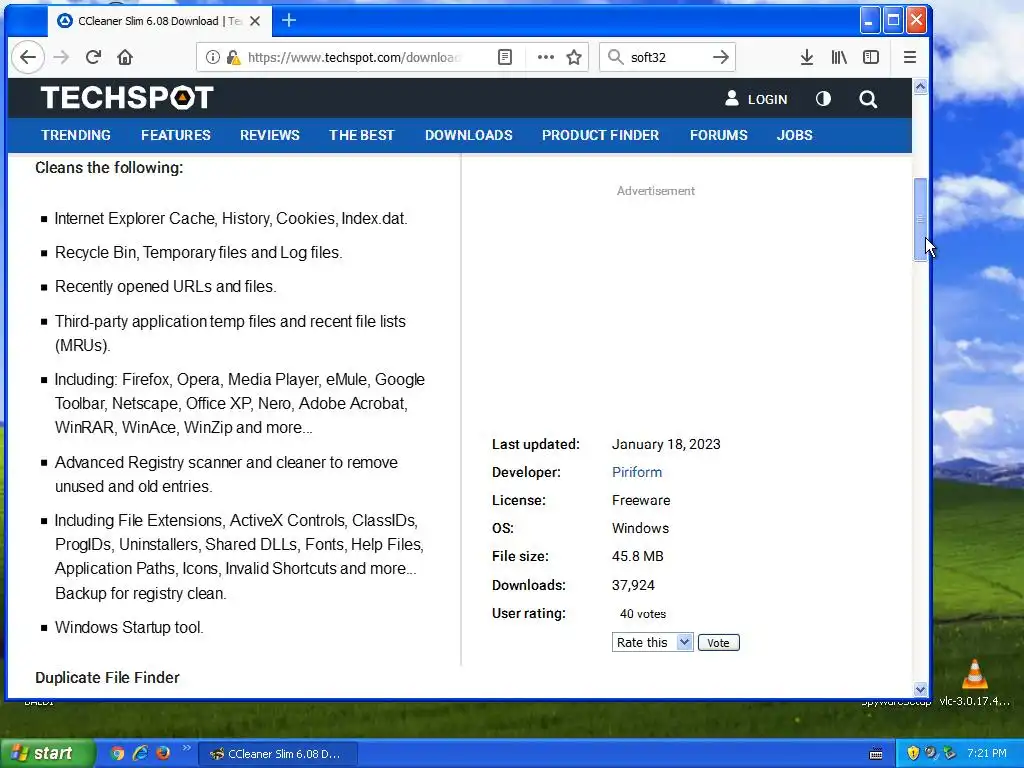Open page actions three-dot menu
The height and width of the screenshot is (768, 1024).
545,57
